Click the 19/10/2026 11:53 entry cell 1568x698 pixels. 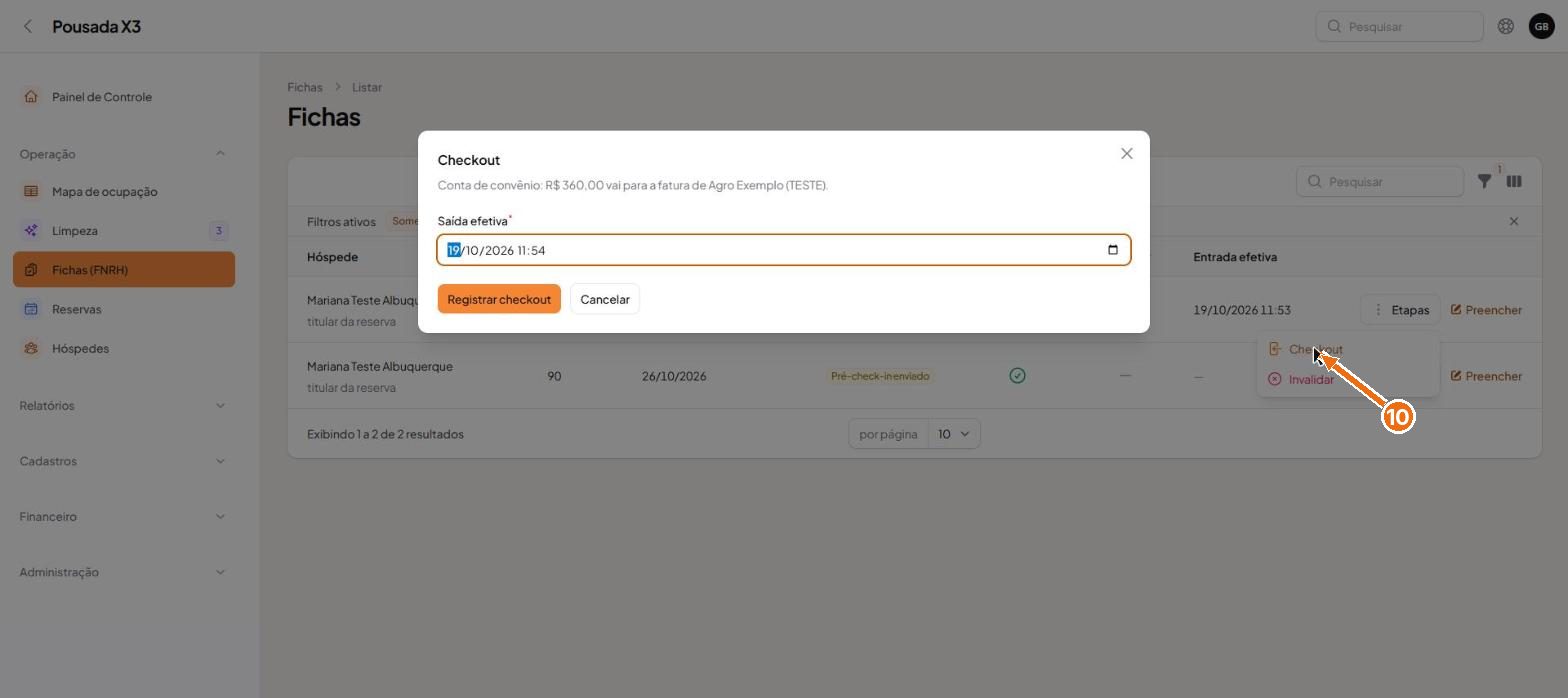click(1241, 310)
